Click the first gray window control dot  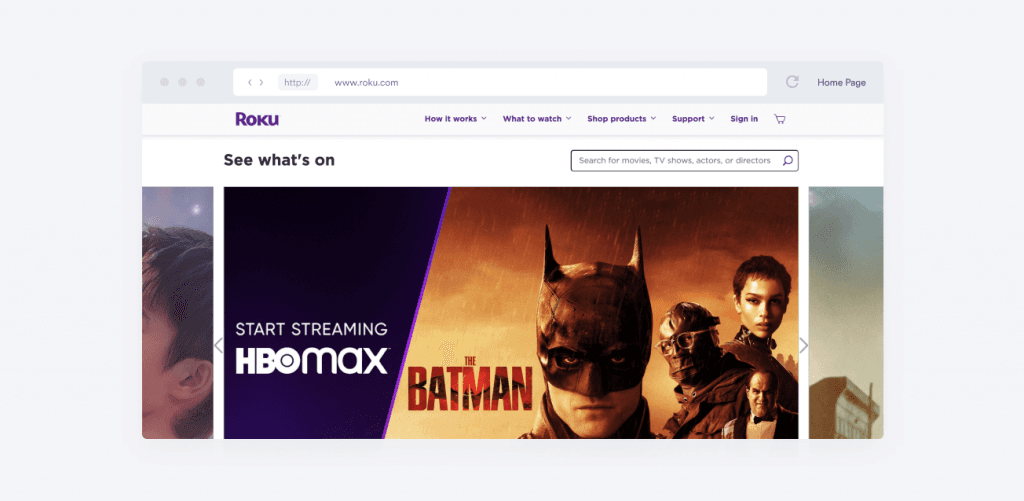pyautogui.click(x=165, y=82)
